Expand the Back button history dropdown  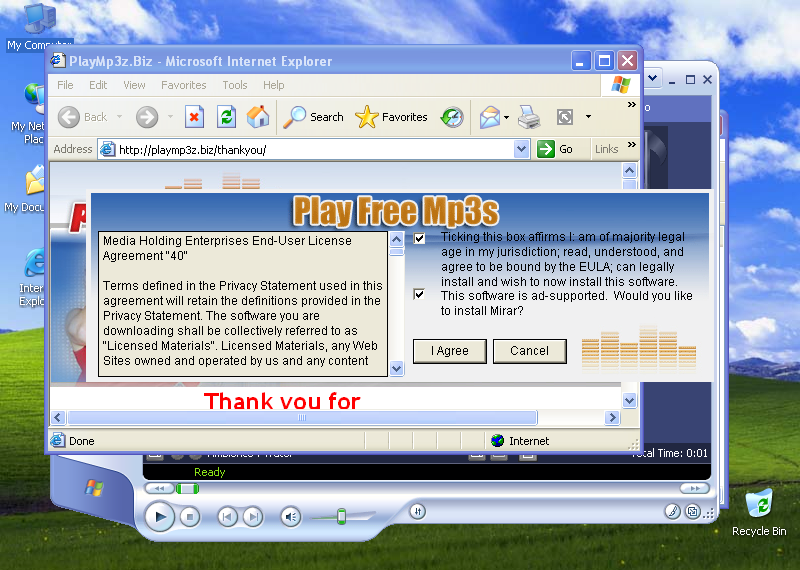[119, 117]
